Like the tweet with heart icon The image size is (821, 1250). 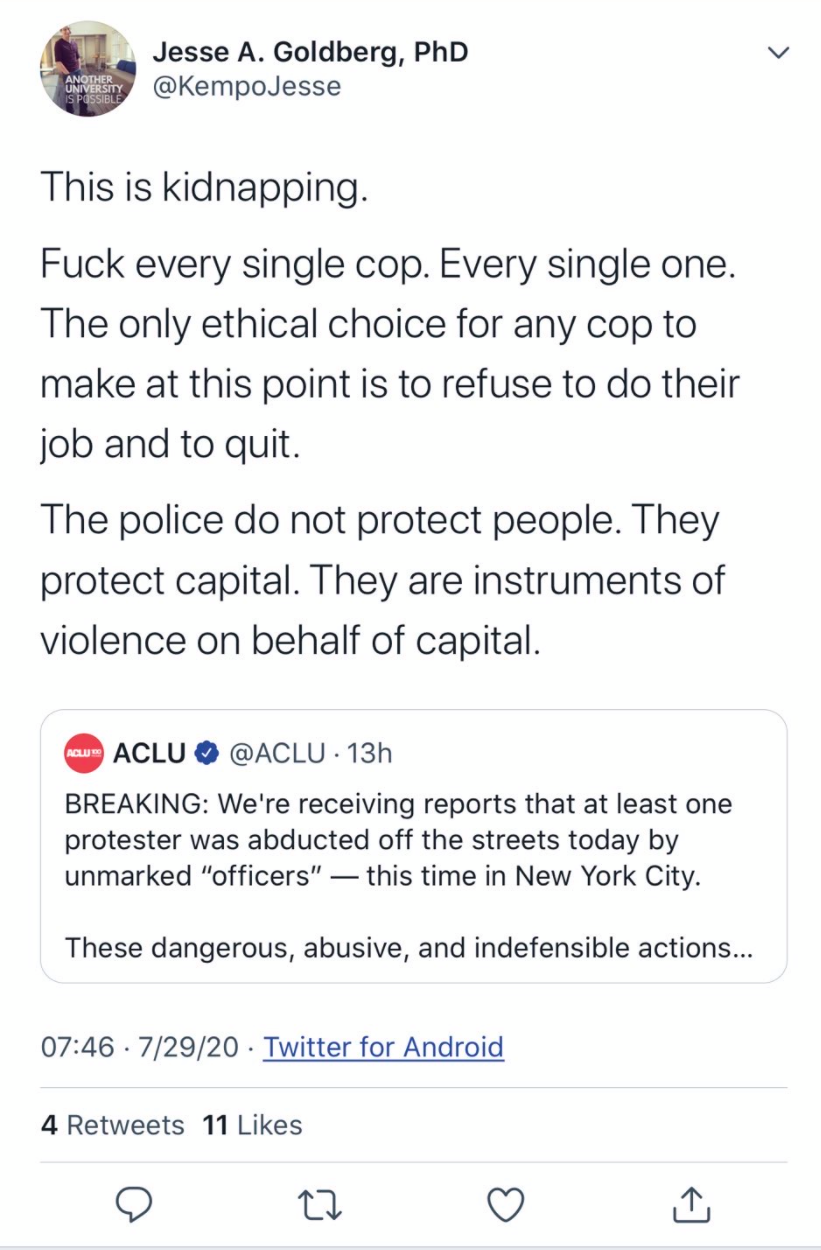coord(505,1205)
